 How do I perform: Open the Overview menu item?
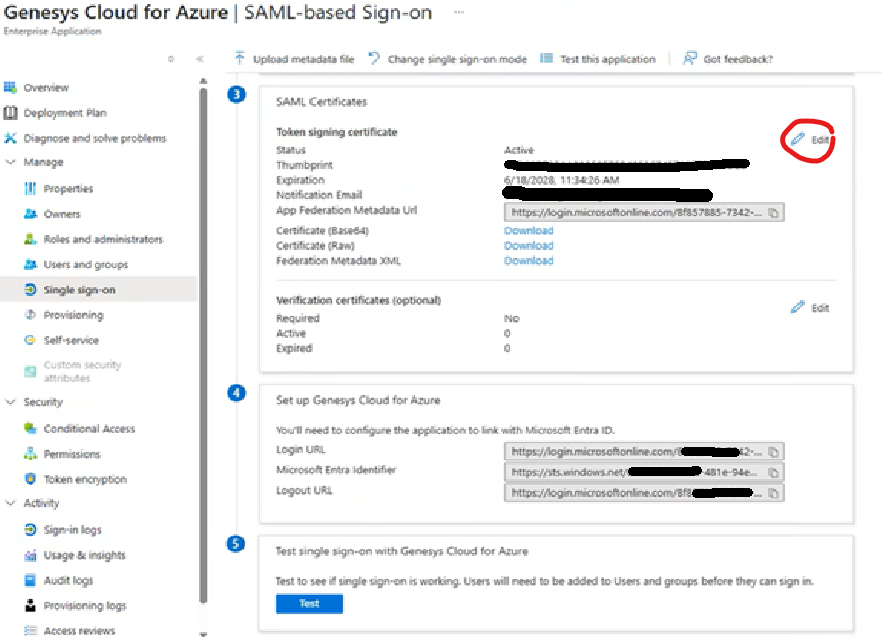point(46,88)
